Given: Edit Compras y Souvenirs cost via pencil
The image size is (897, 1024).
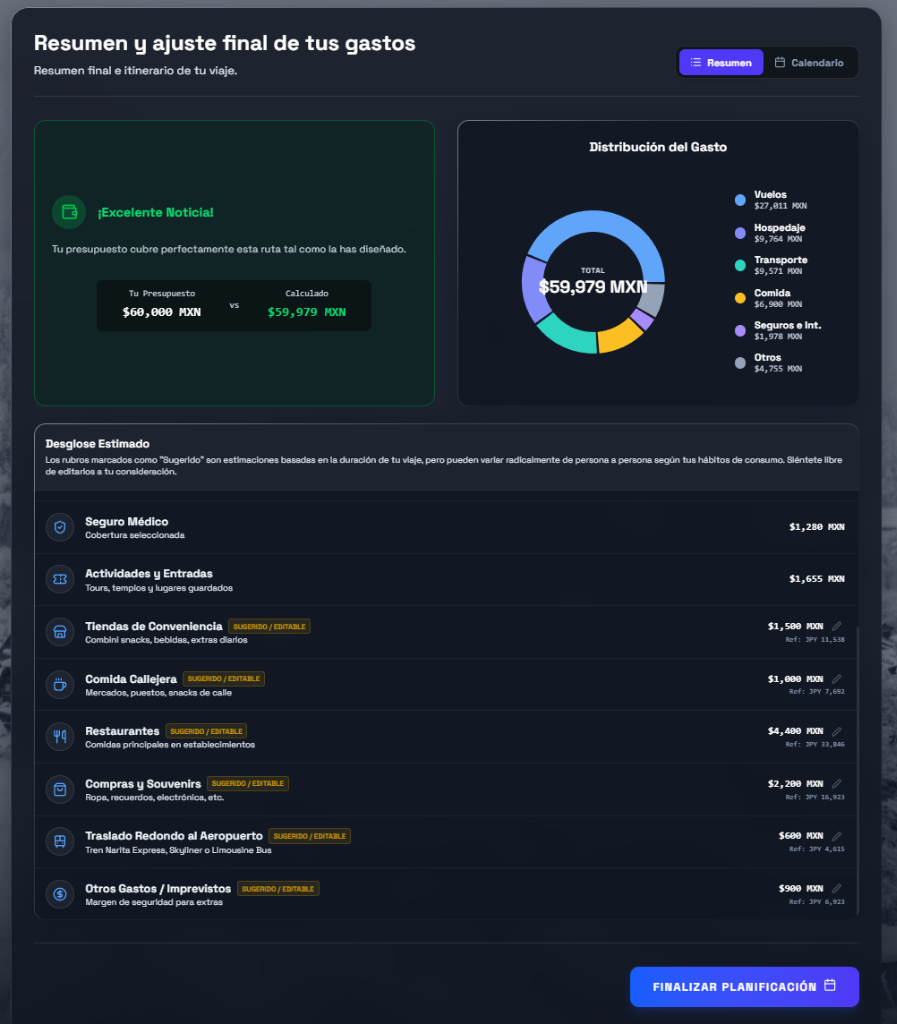Looking at the screenshot, I should click(837, 784).
